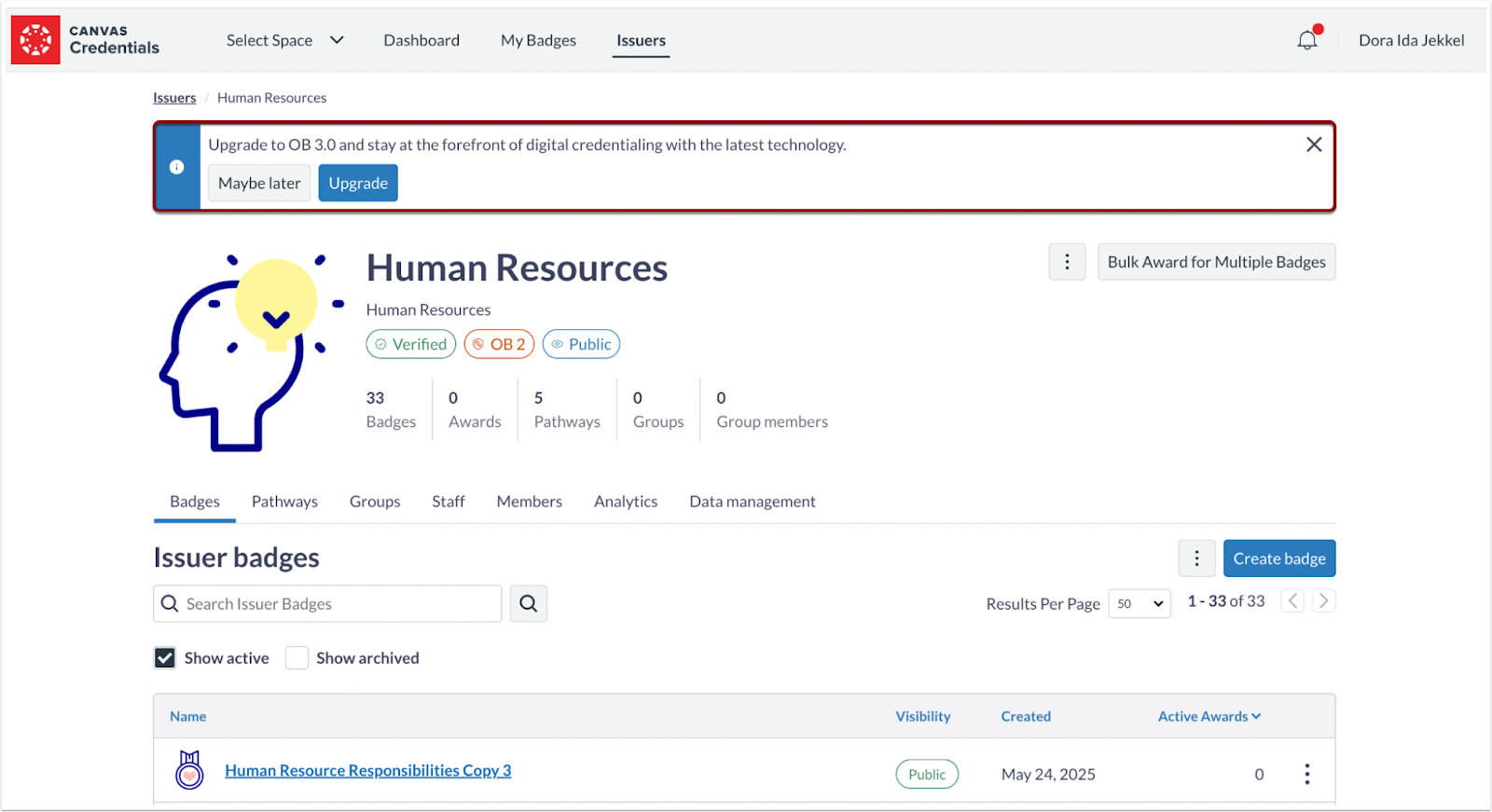Screen dimensions: 1492x812
Task: Uncheck the Show active checkbox
Action: 165,658
